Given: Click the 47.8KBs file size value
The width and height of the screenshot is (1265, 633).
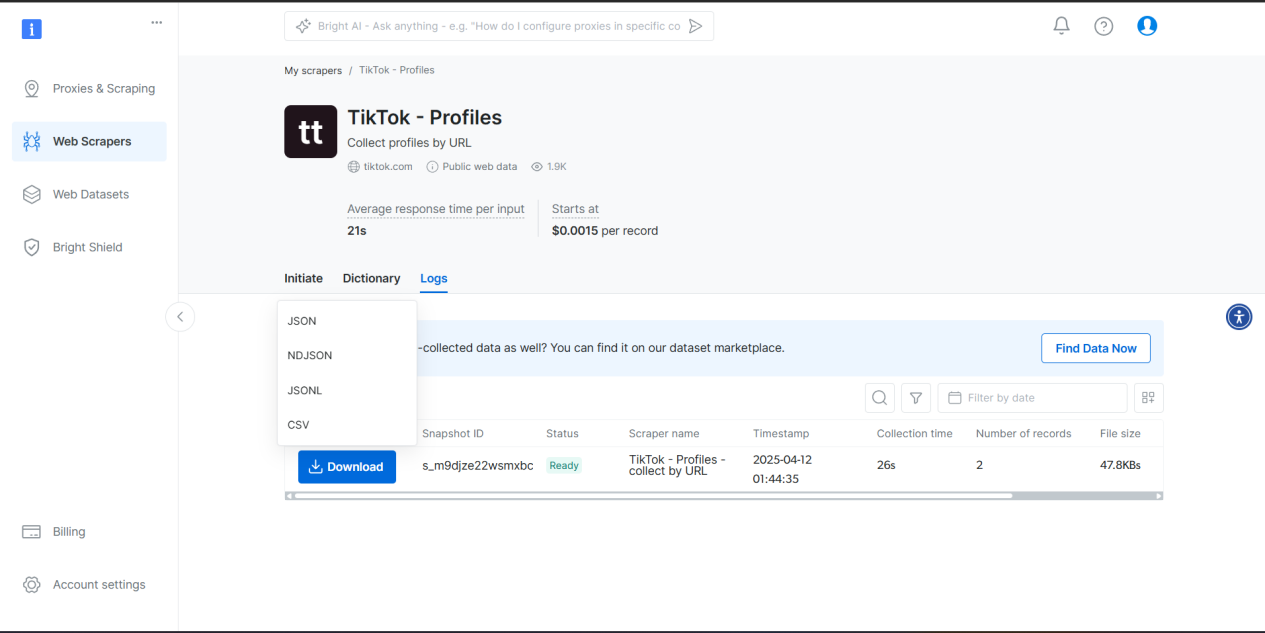Looking at the screenshot, I should pos(1120,466).
